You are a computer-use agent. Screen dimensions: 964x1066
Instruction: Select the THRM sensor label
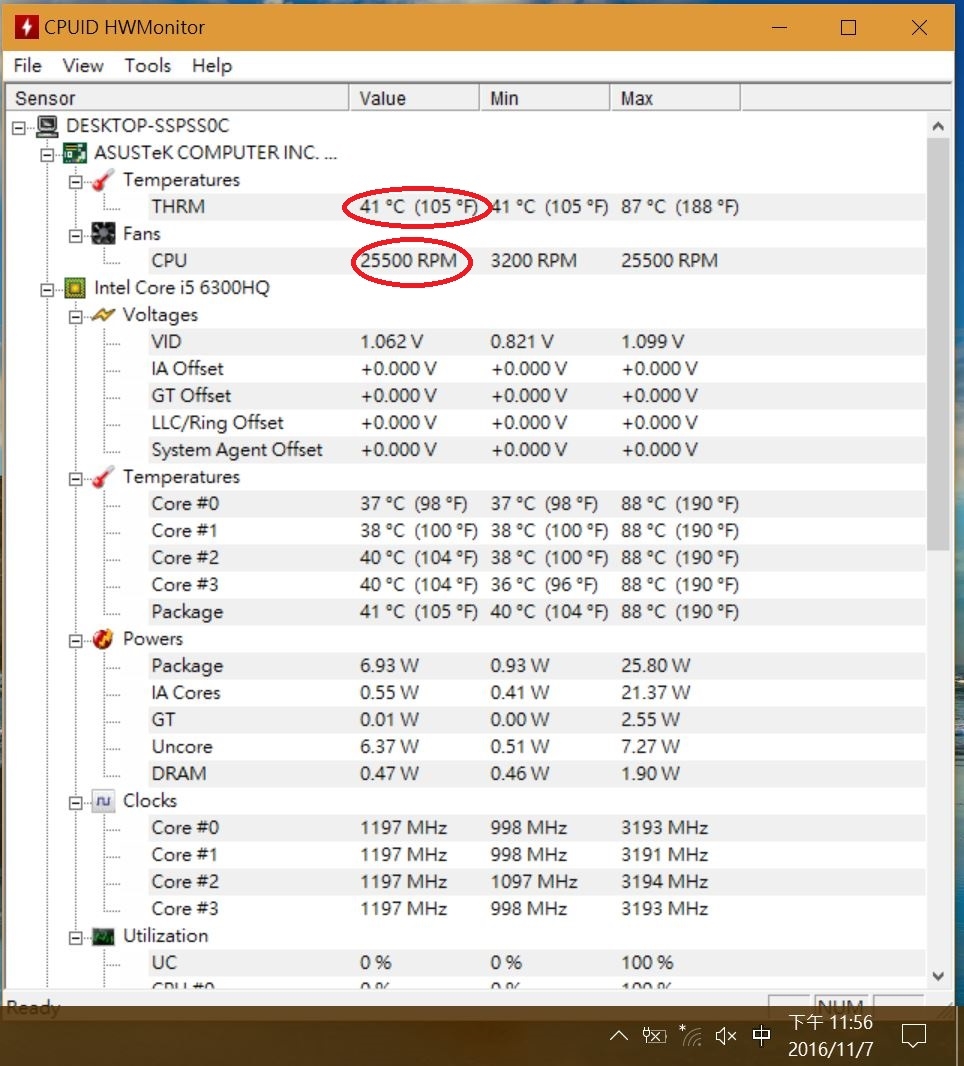178,207
